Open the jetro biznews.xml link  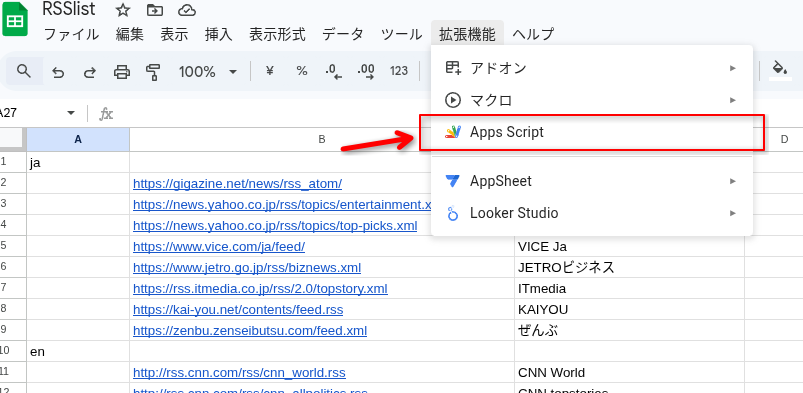point(247,267)
